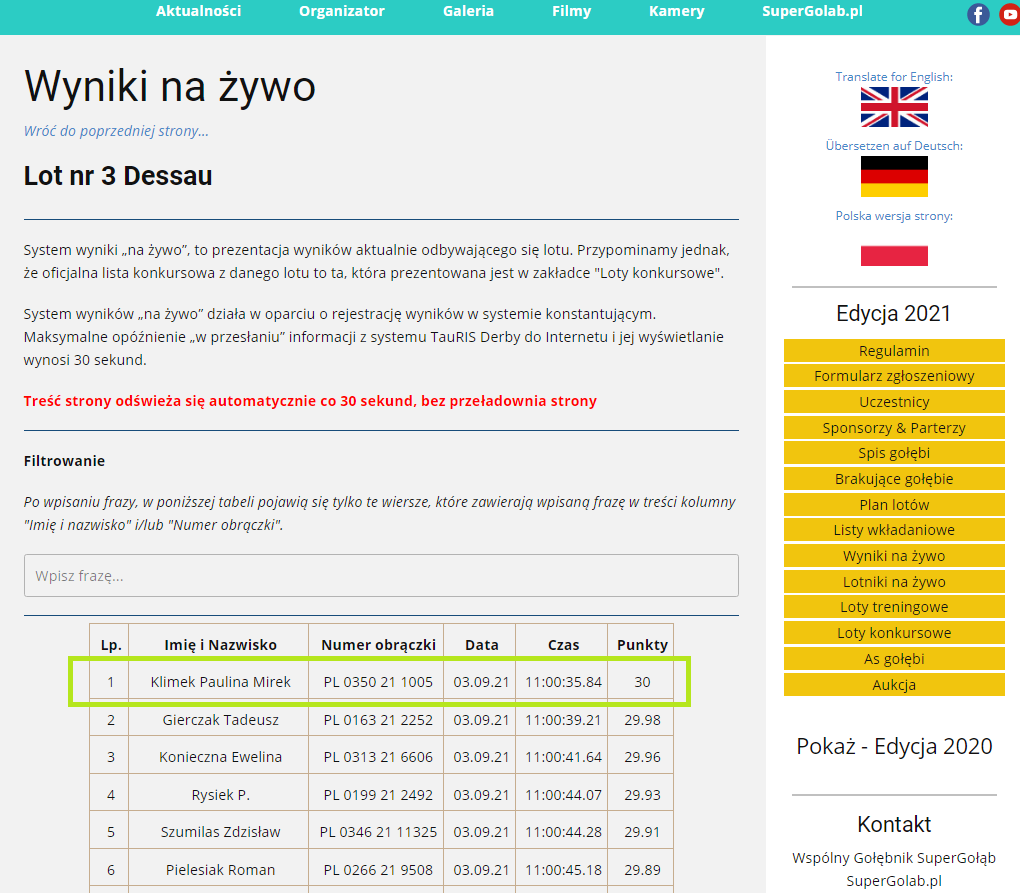Select Loty konkursowe in the sidebar
Viewport: 1020px width, 893px height.
[894, 633]
